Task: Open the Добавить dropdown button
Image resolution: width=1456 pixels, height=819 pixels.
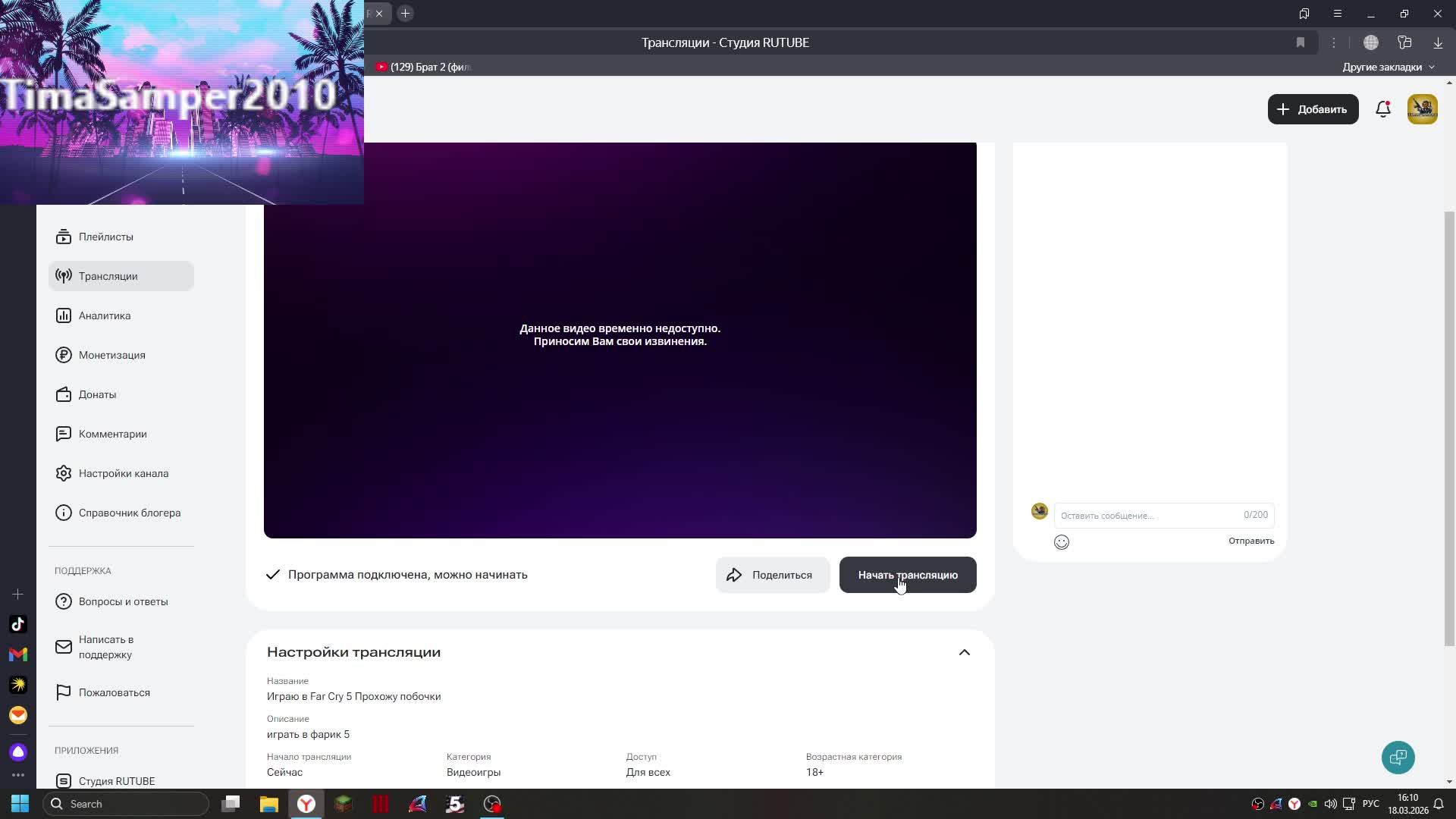Action: [x=1313, y=109]
